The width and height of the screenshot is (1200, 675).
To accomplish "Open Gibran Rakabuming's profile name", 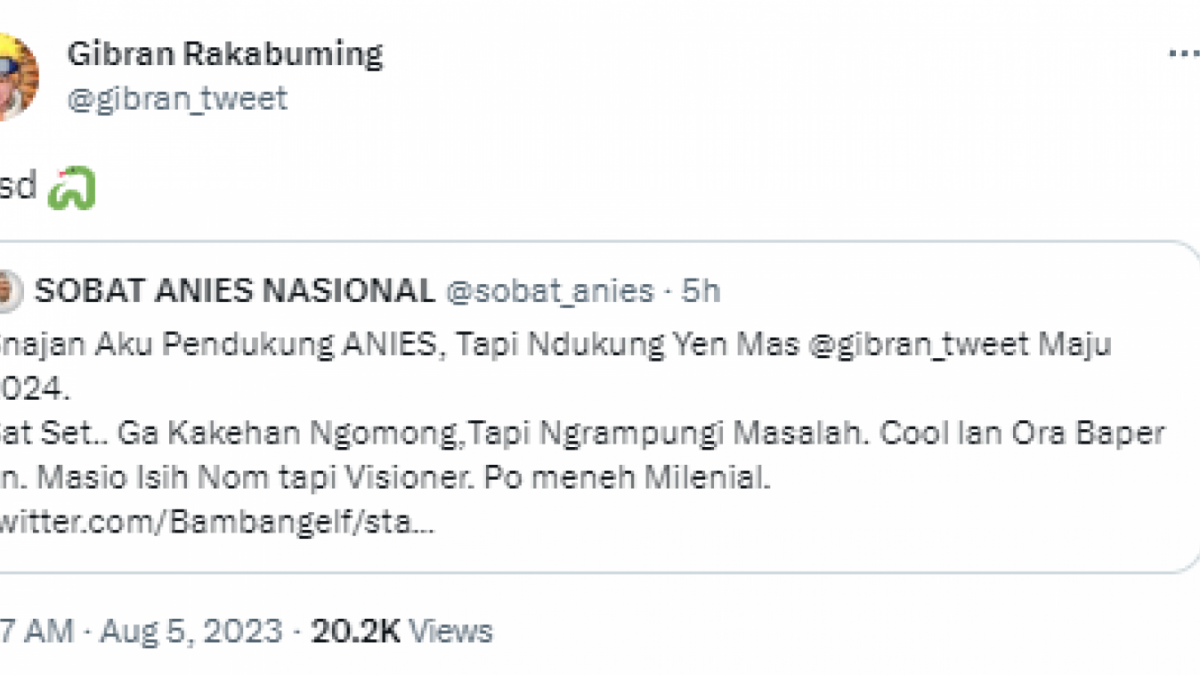I will click(x=225, y=53).
